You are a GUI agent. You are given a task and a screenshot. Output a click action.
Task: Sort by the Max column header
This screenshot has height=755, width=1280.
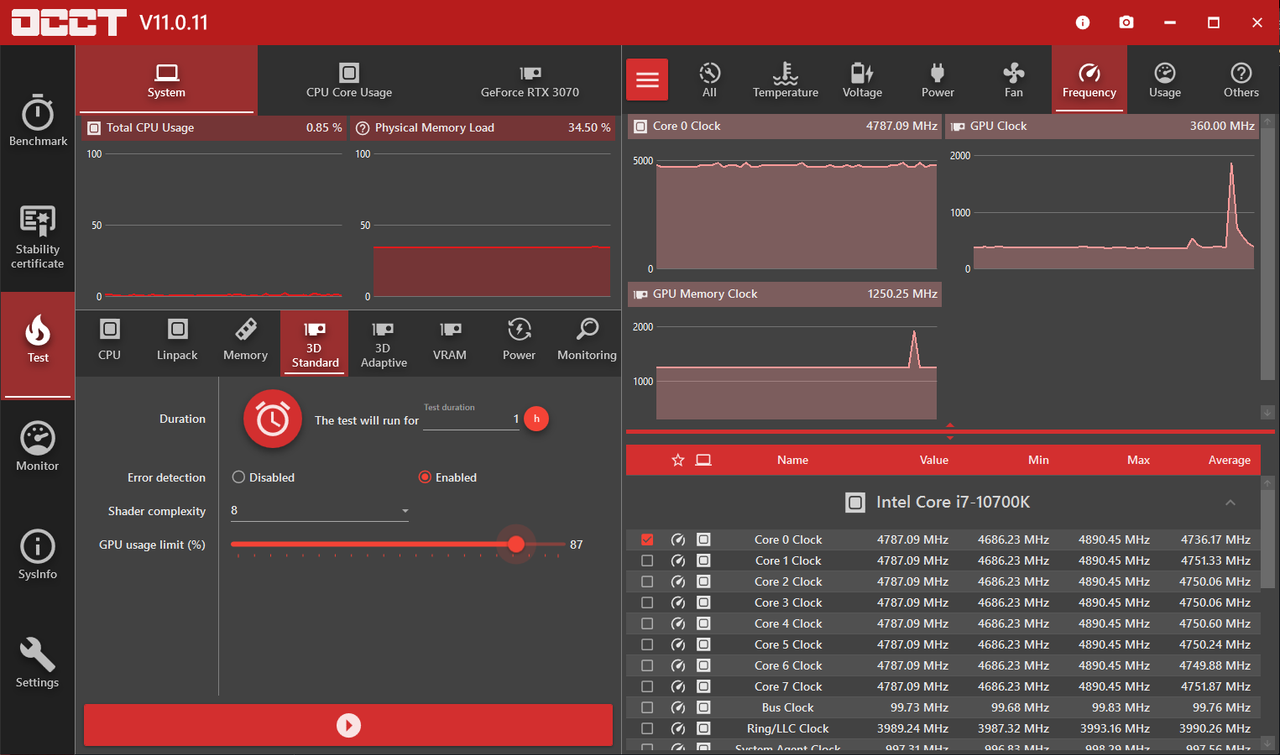(x=1138, y=460)
